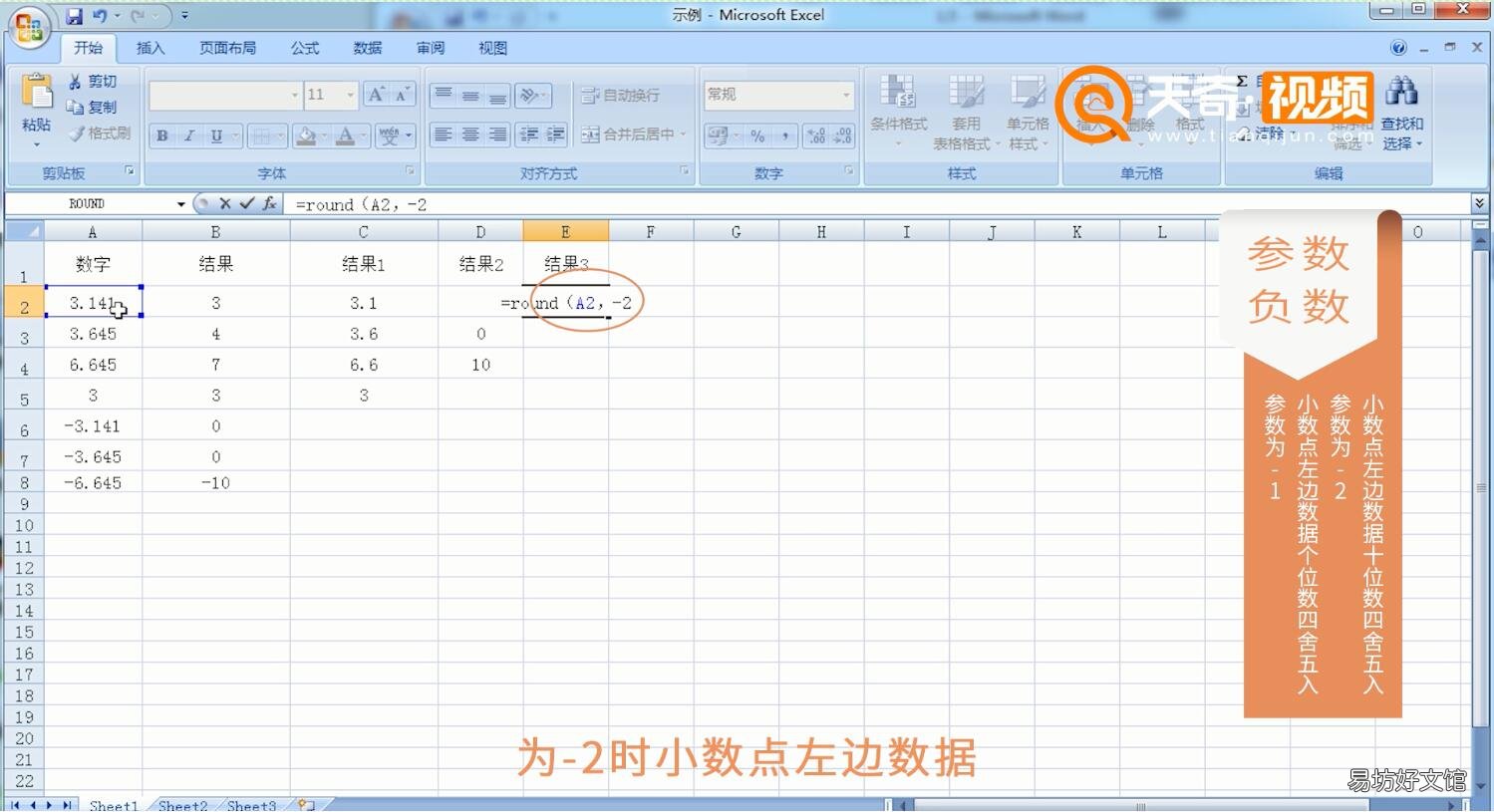
Task: Click Cut (剪切) scissors icon
Action: (76, 82)
